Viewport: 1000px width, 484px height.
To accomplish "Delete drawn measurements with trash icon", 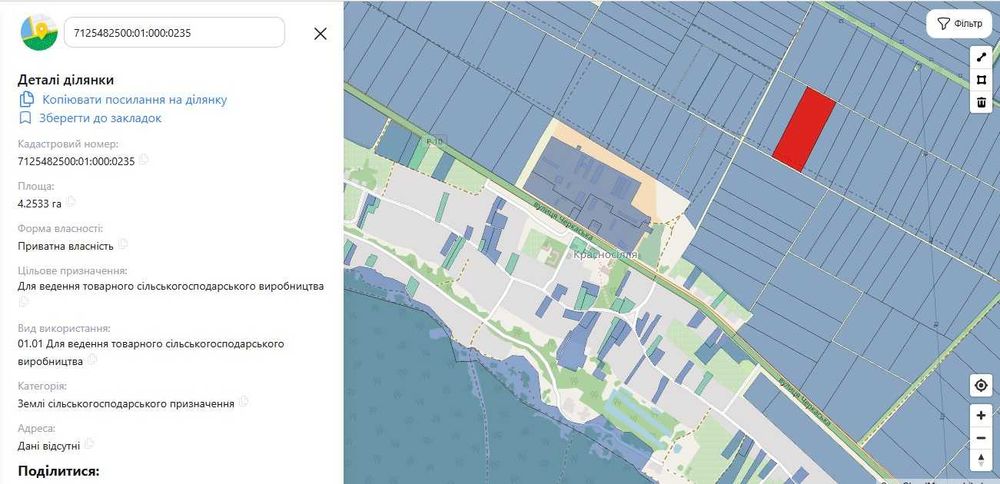I will (981, 102).
